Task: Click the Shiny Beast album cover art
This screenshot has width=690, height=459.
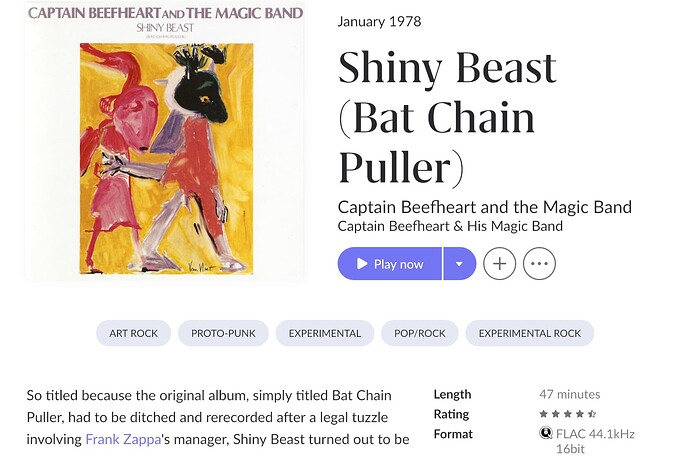Action: pos(165,142)
